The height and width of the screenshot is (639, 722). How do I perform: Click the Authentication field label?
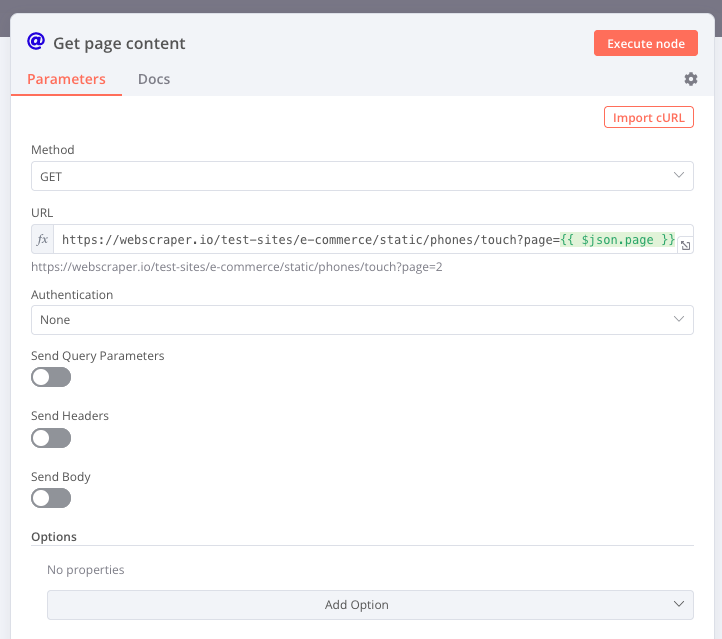(72, 295)
